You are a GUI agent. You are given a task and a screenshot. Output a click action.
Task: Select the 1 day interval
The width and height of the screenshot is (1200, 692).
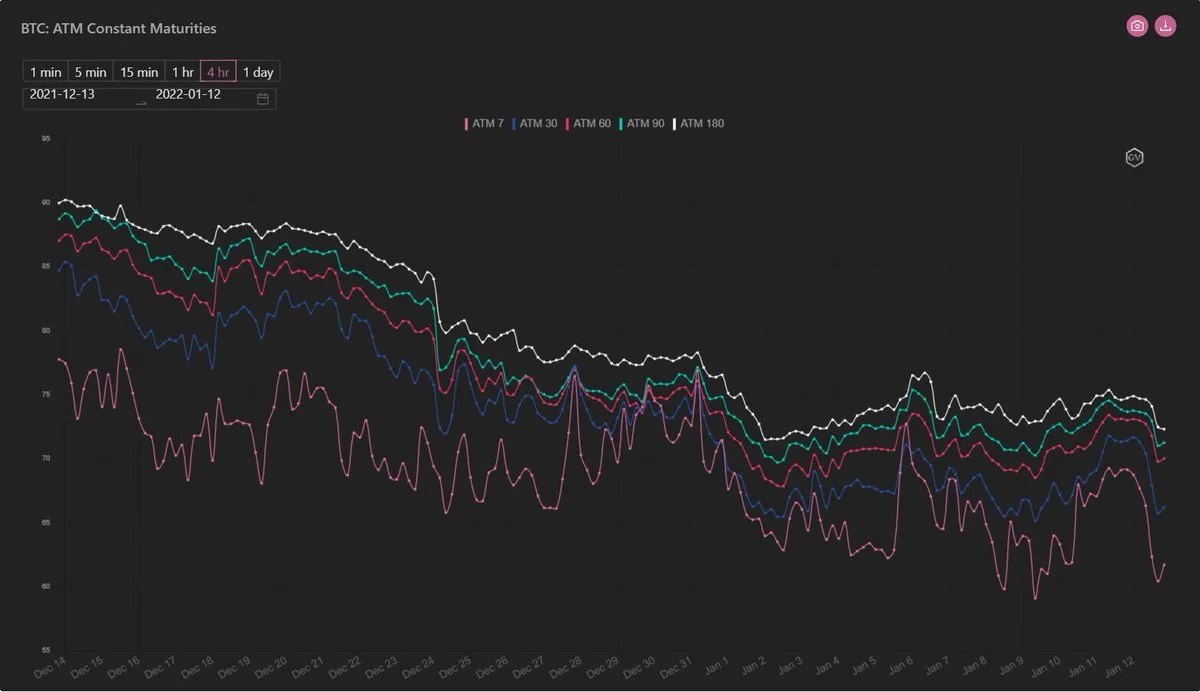pyautogui.click(x=258, y=72)
